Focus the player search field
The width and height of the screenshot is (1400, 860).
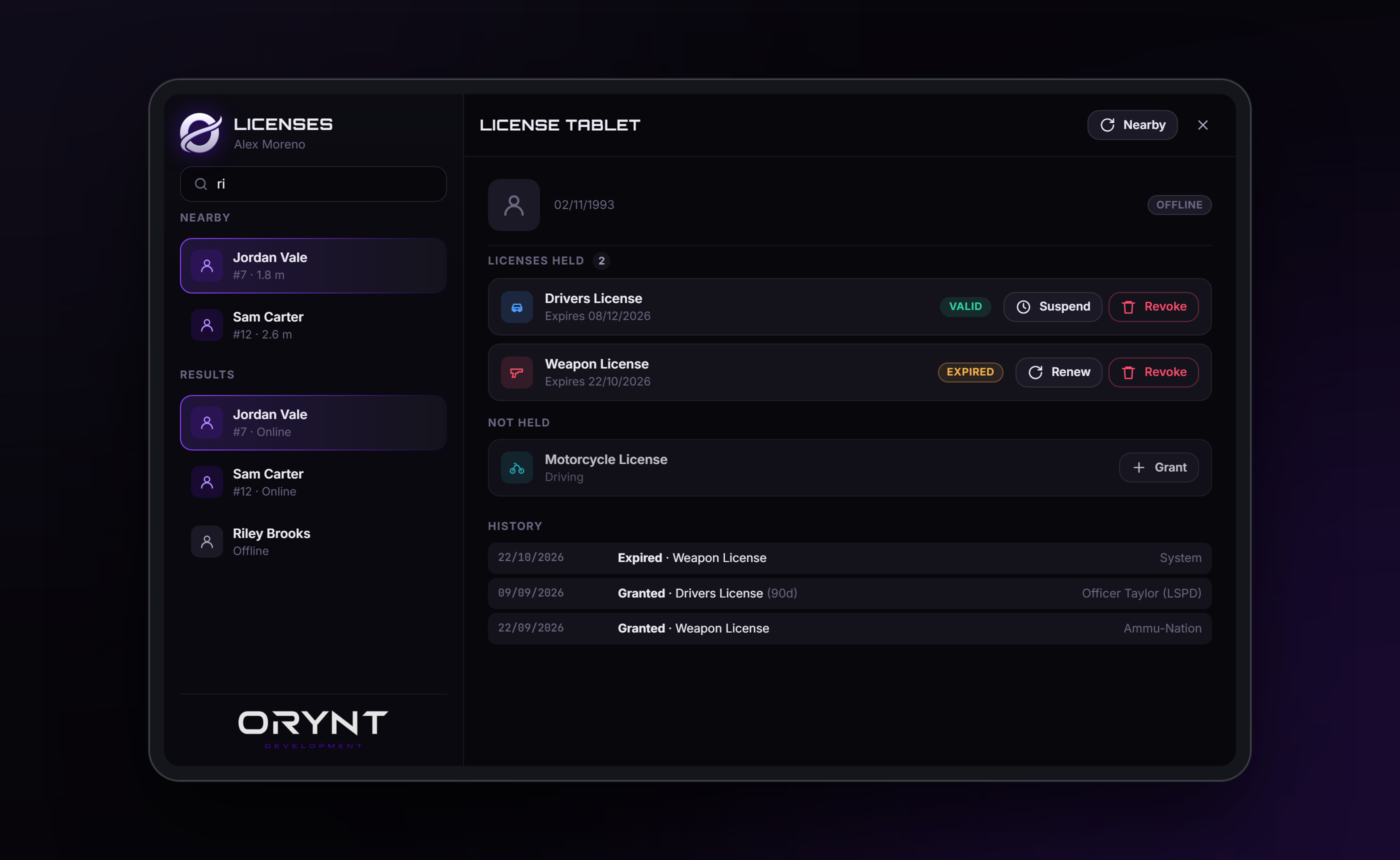[x=313, y=183]
